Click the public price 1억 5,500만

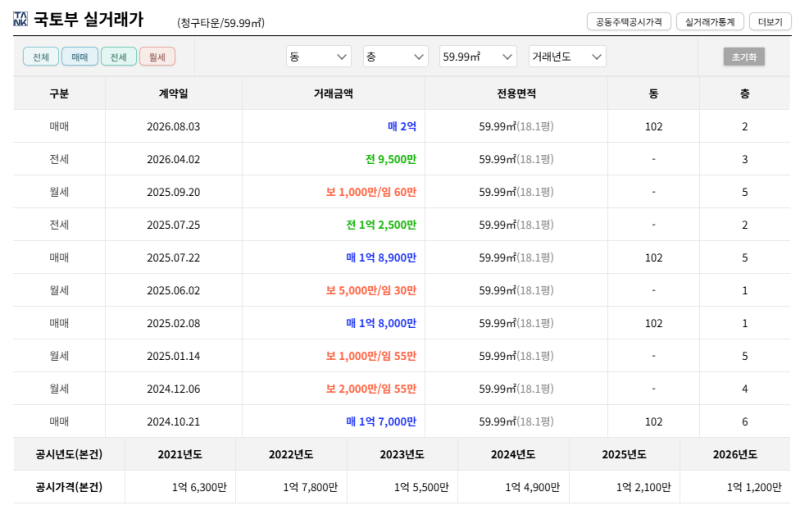[421, 488]
